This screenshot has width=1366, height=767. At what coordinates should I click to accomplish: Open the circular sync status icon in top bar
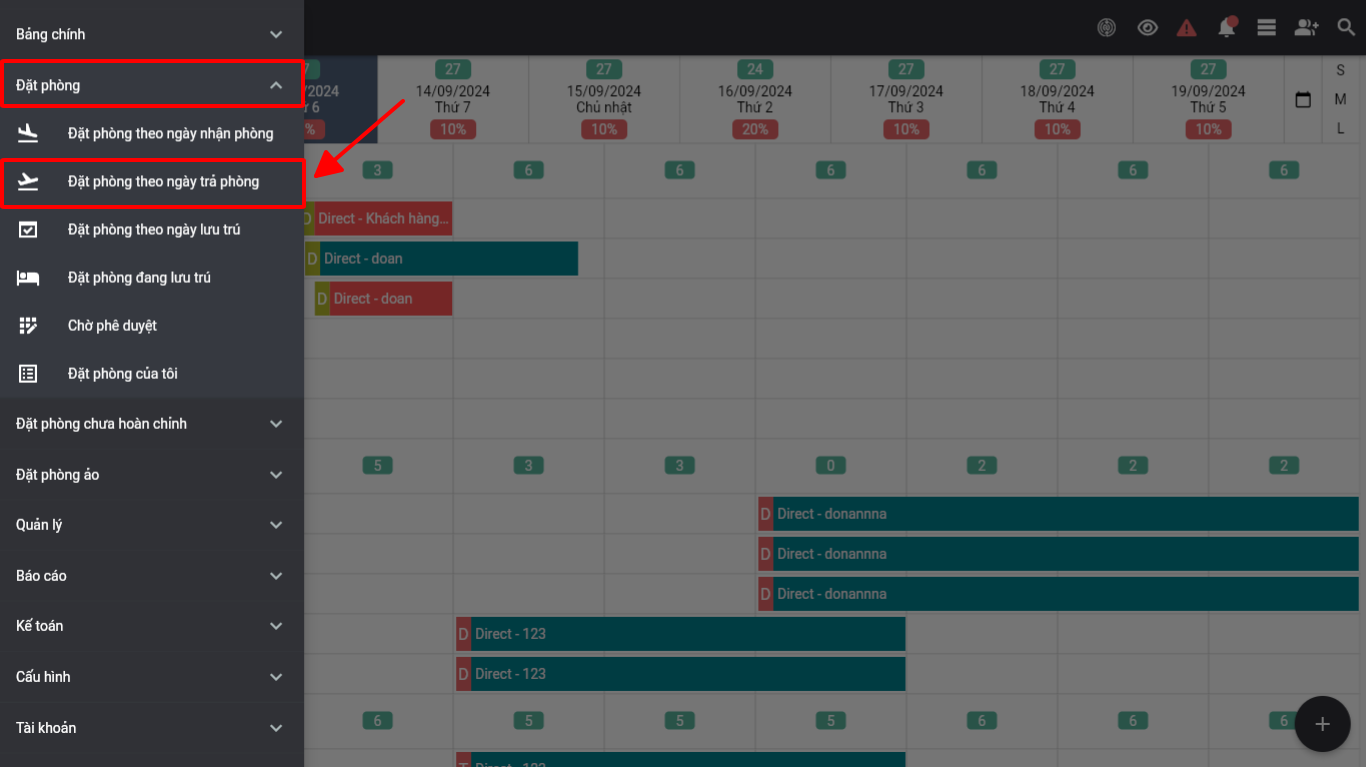coord(1106,28)
